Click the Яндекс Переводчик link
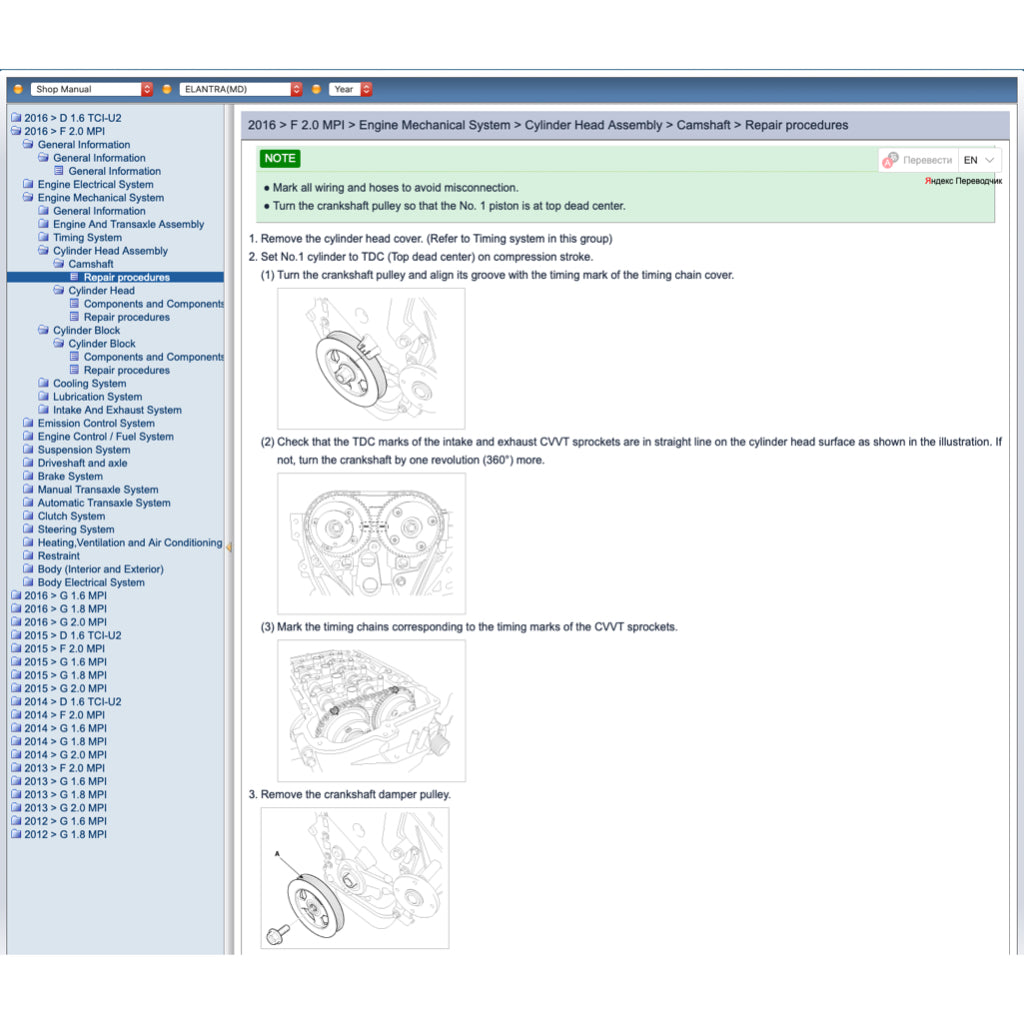Screen dimensions: 1024x1024 tap(962, 181)
